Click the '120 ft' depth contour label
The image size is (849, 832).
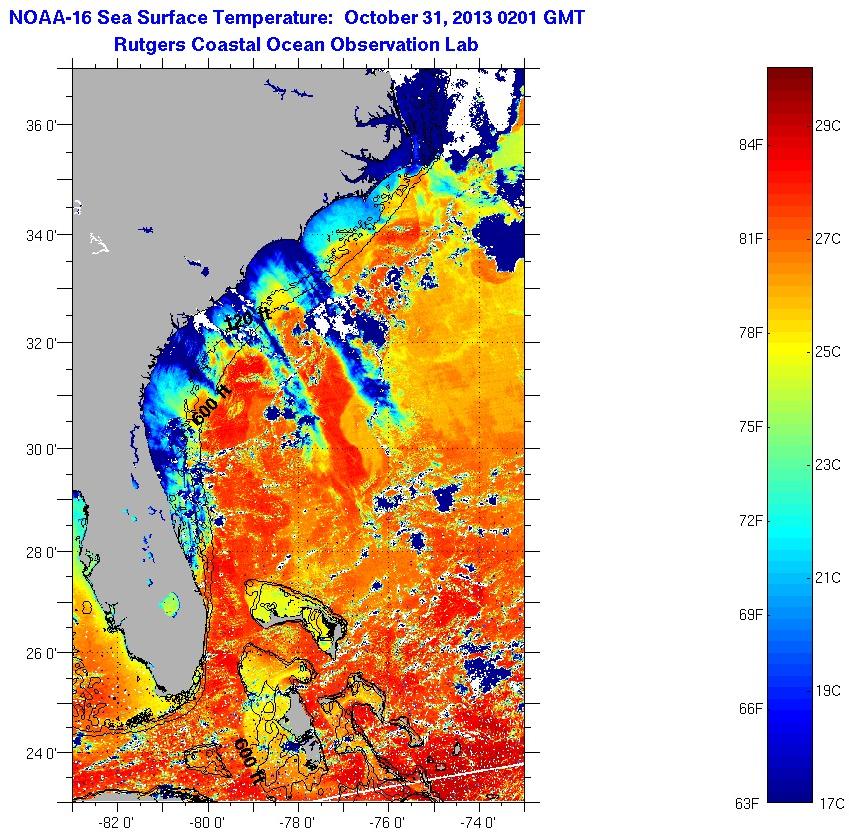click(x=247, y=317)
